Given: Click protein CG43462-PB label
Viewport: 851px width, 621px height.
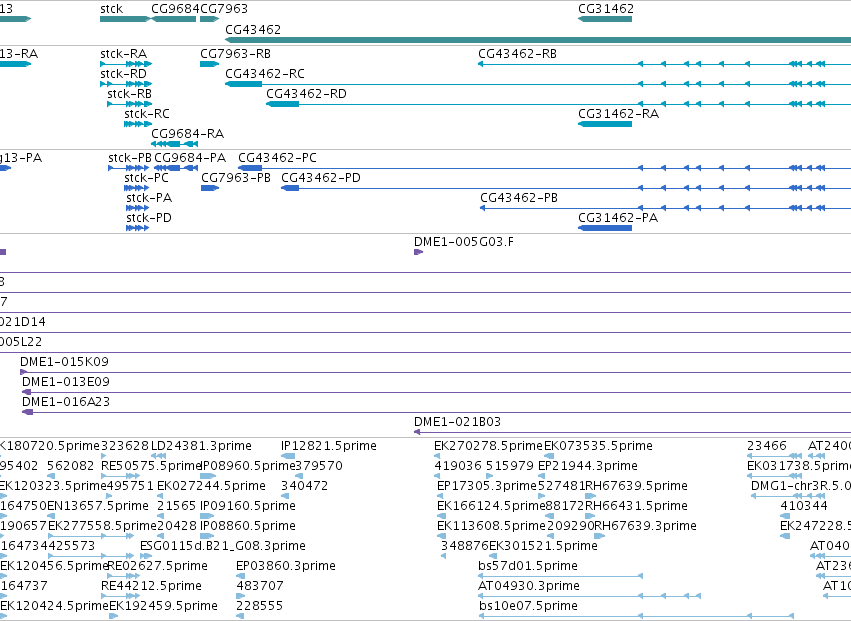Looking at the screenshot, I should pyautogui.click(x=519, y=198).
